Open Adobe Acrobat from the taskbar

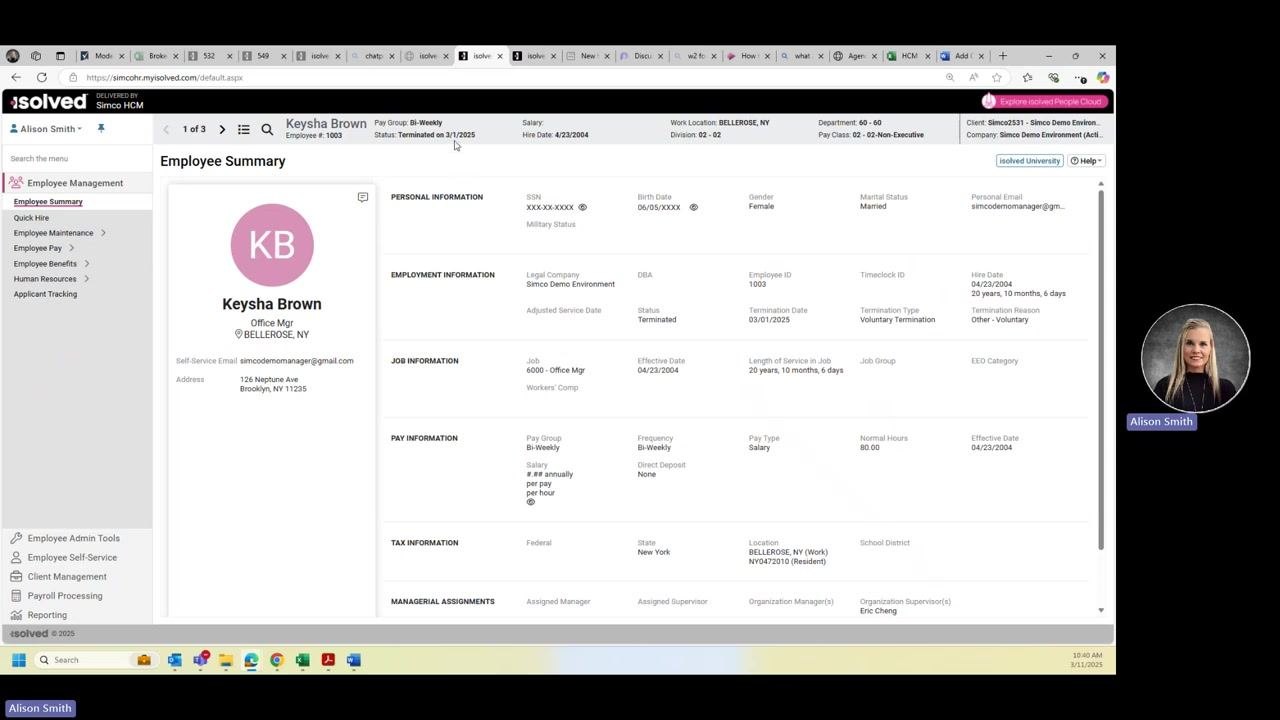pyautogui.click(x=328, y=660)
